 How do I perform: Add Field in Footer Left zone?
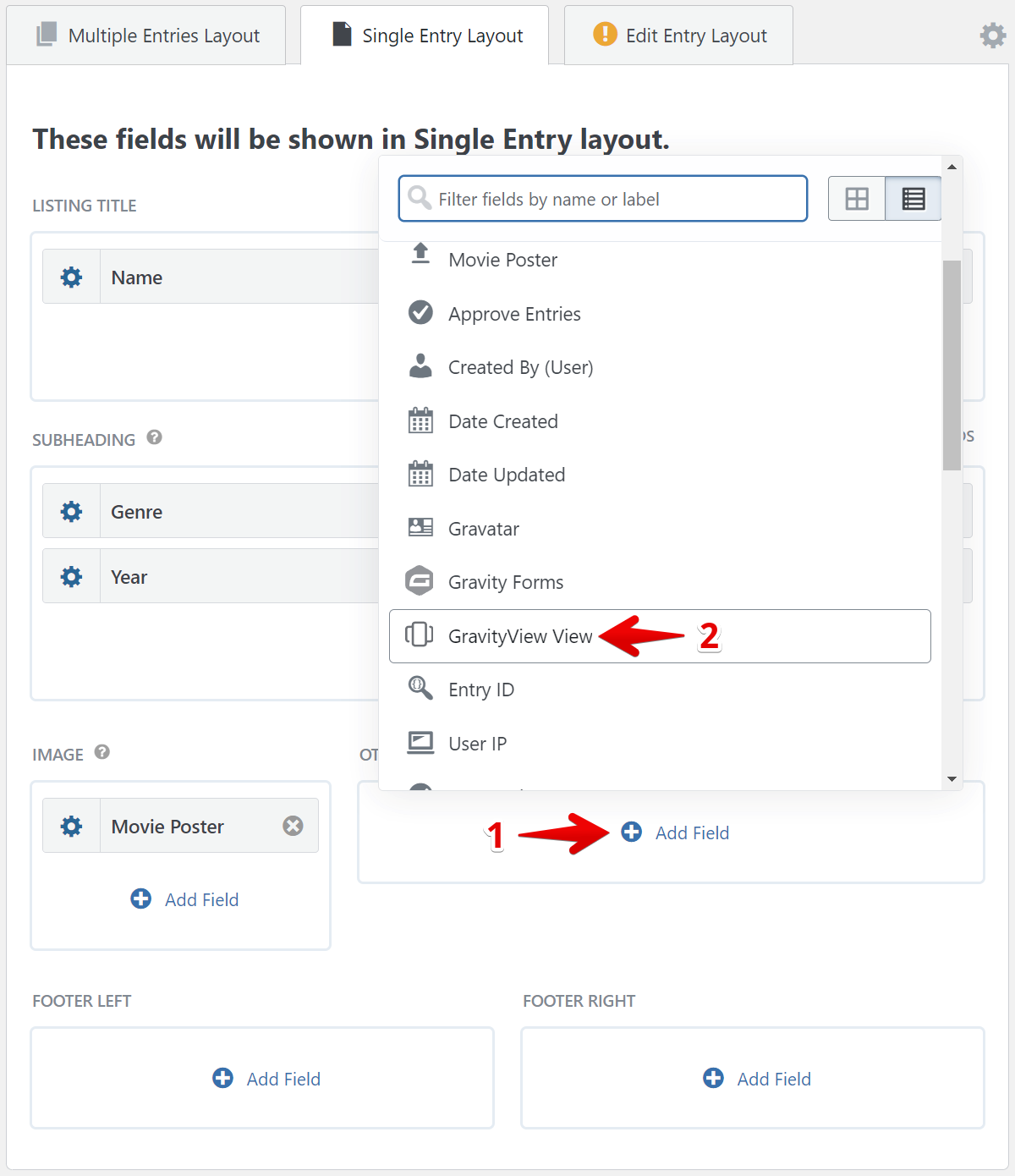(266, 1079)
